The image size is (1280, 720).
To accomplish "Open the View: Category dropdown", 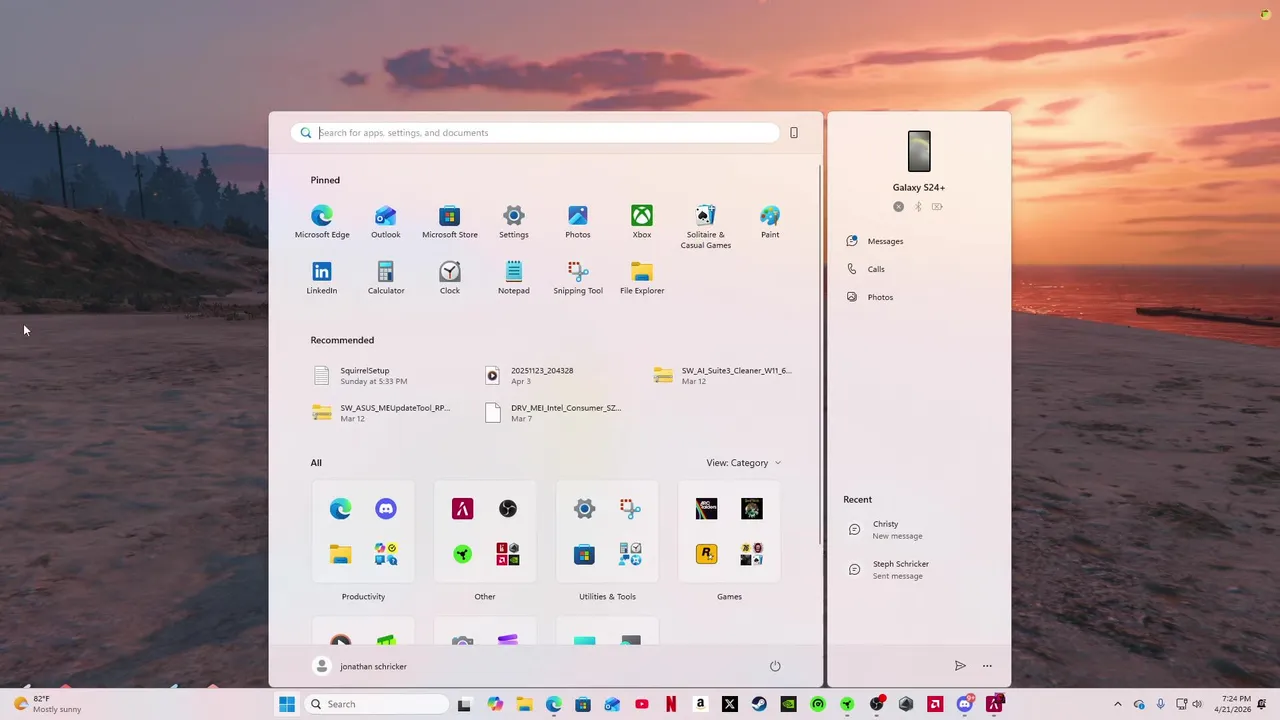I will click(744, 463).
